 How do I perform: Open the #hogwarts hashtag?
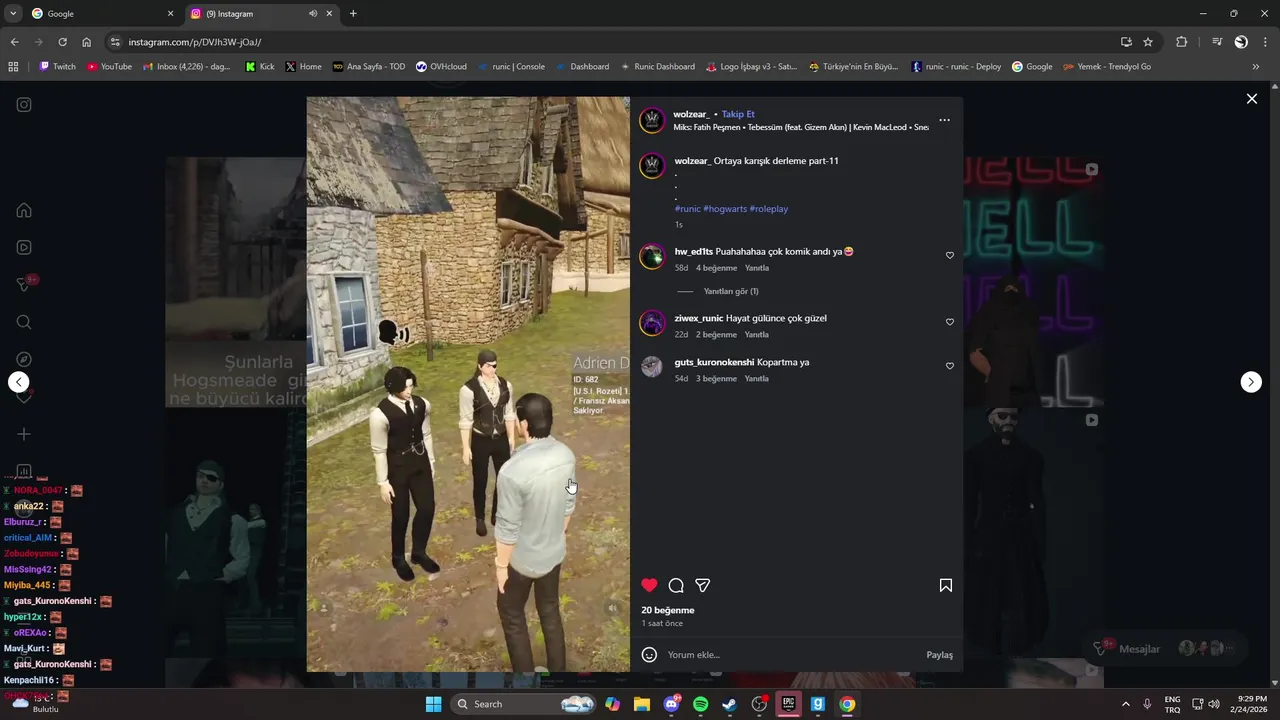click(x=724, y=209)
